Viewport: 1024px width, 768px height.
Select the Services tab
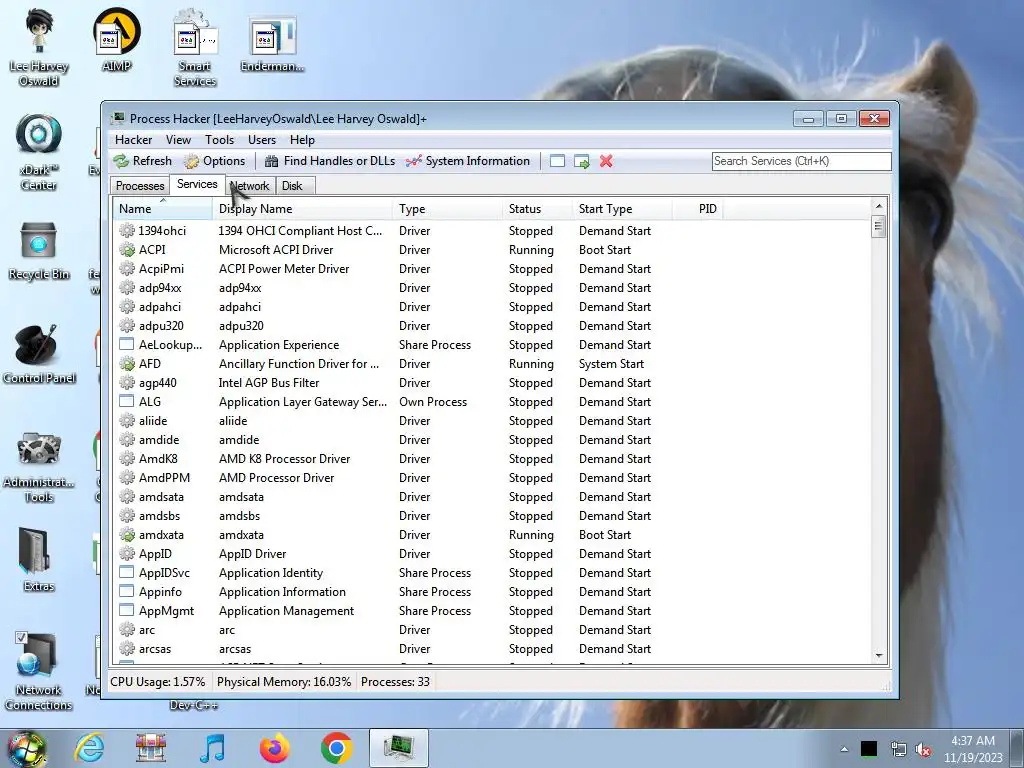(x=197, y=185)
